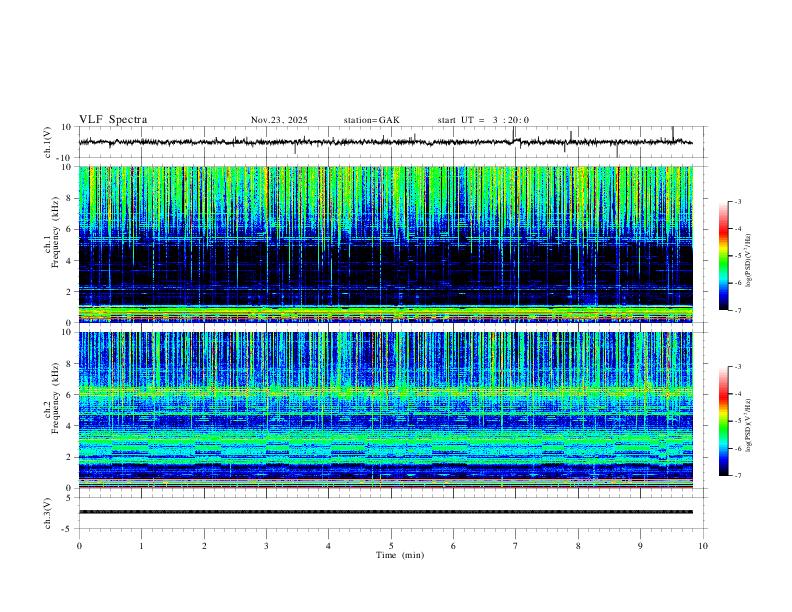Image resolution: width=792 pixels, height=612 pixels.
Task: Click the "start UT = 3 :20: 0" text
Action: [x=483, y=120]
